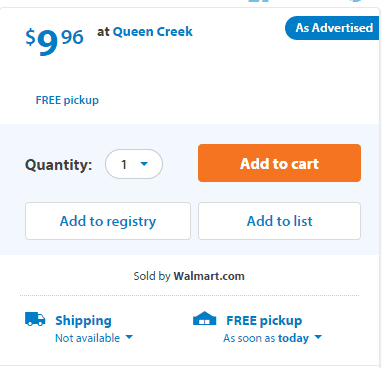
Task: Click the orange Add to cart button
Action: 279,163
